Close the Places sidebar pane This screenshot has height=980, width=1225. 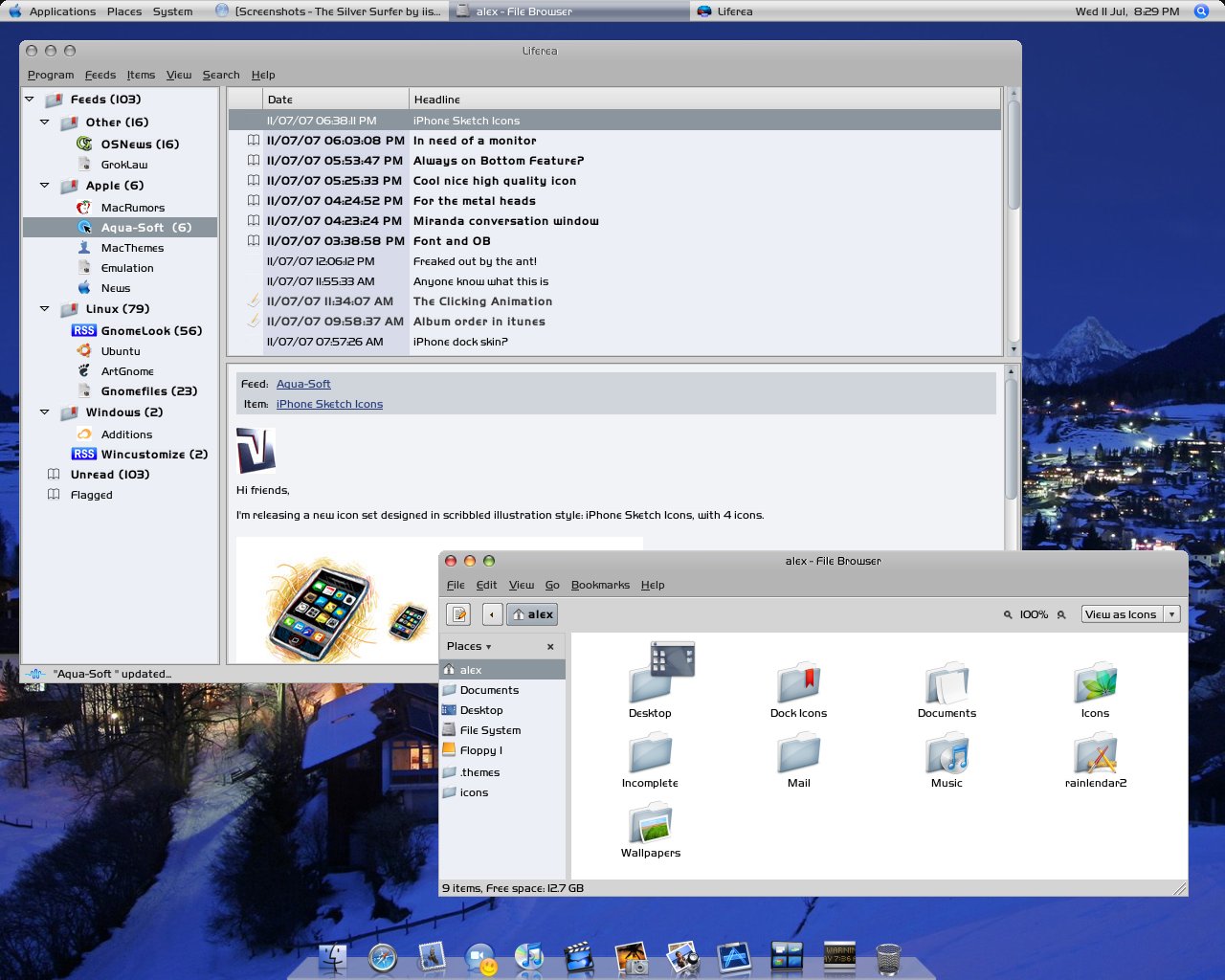pyautogui.click(x=550, y=647)
